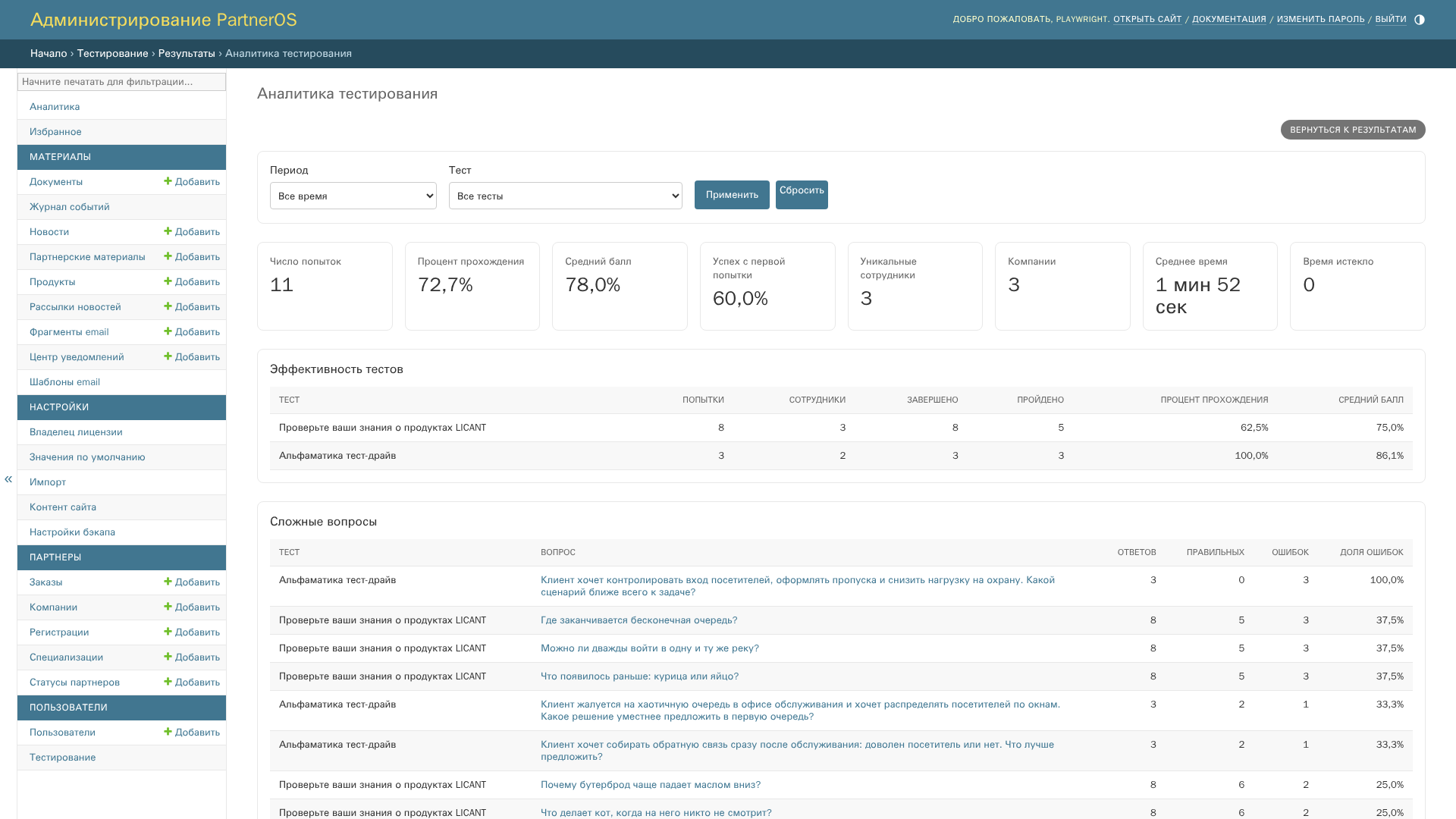Click the 72,7% Процент прохождения value
The height and width of the screenshot is (819, 1456).
445,285
